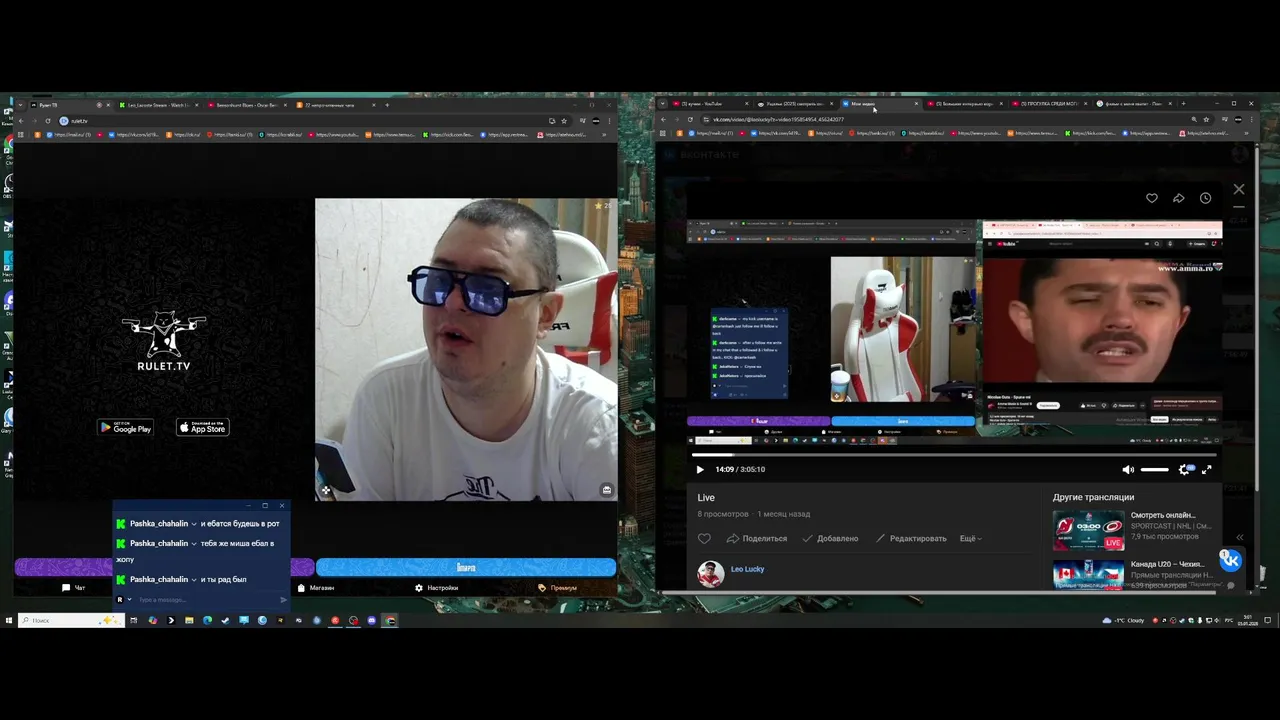Open the Премиум tab in Rulet.tv
The width and height of the screenshot is (1280, 720).
click(x=557, y=588)
